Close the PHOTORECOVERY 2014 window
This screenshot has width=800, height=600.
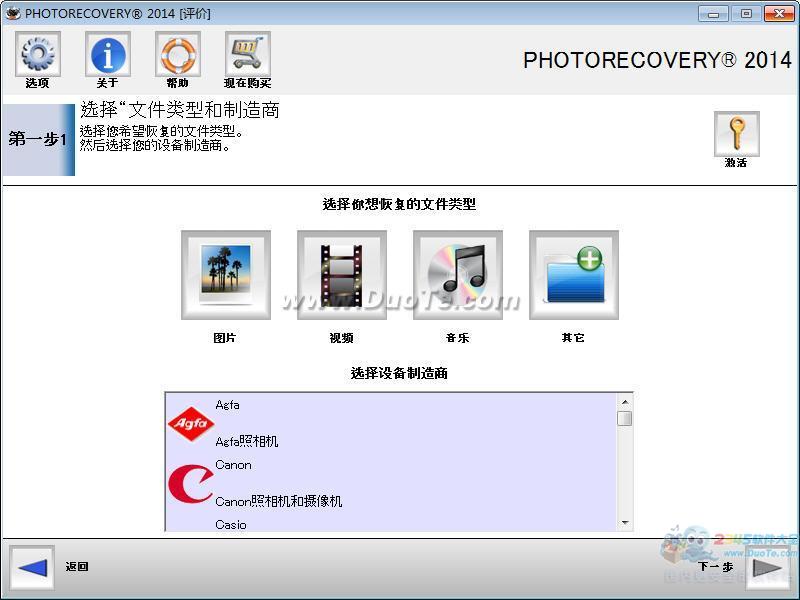point(779,14)
